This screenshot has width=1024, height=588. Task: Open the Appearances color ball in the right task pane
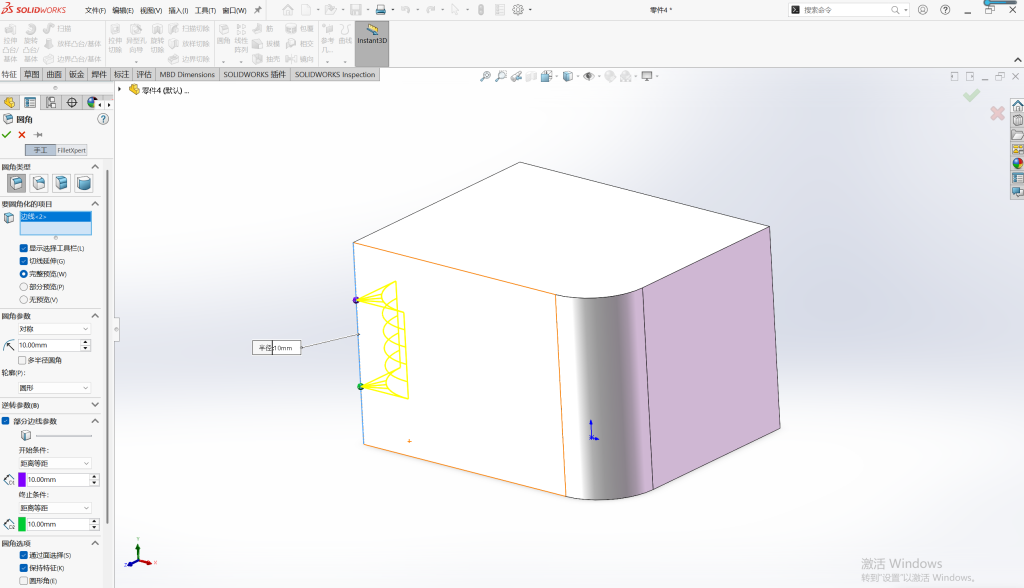pos(1017,163)
